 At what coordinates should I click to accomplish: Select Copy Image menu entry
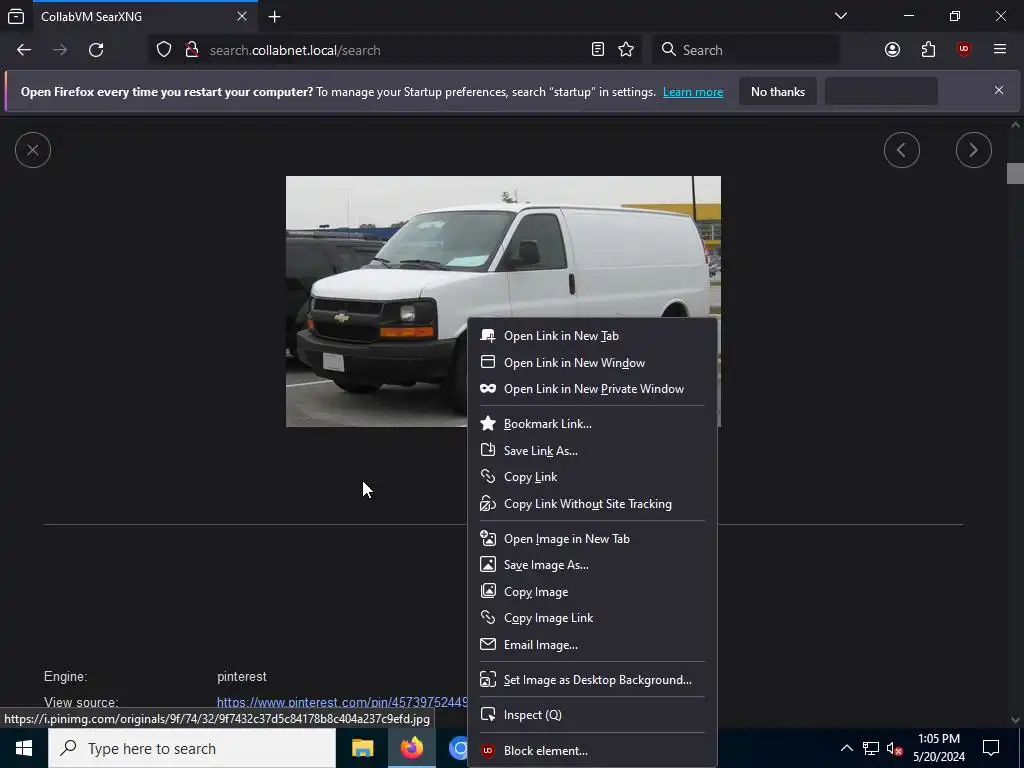(x=592, y=592)
